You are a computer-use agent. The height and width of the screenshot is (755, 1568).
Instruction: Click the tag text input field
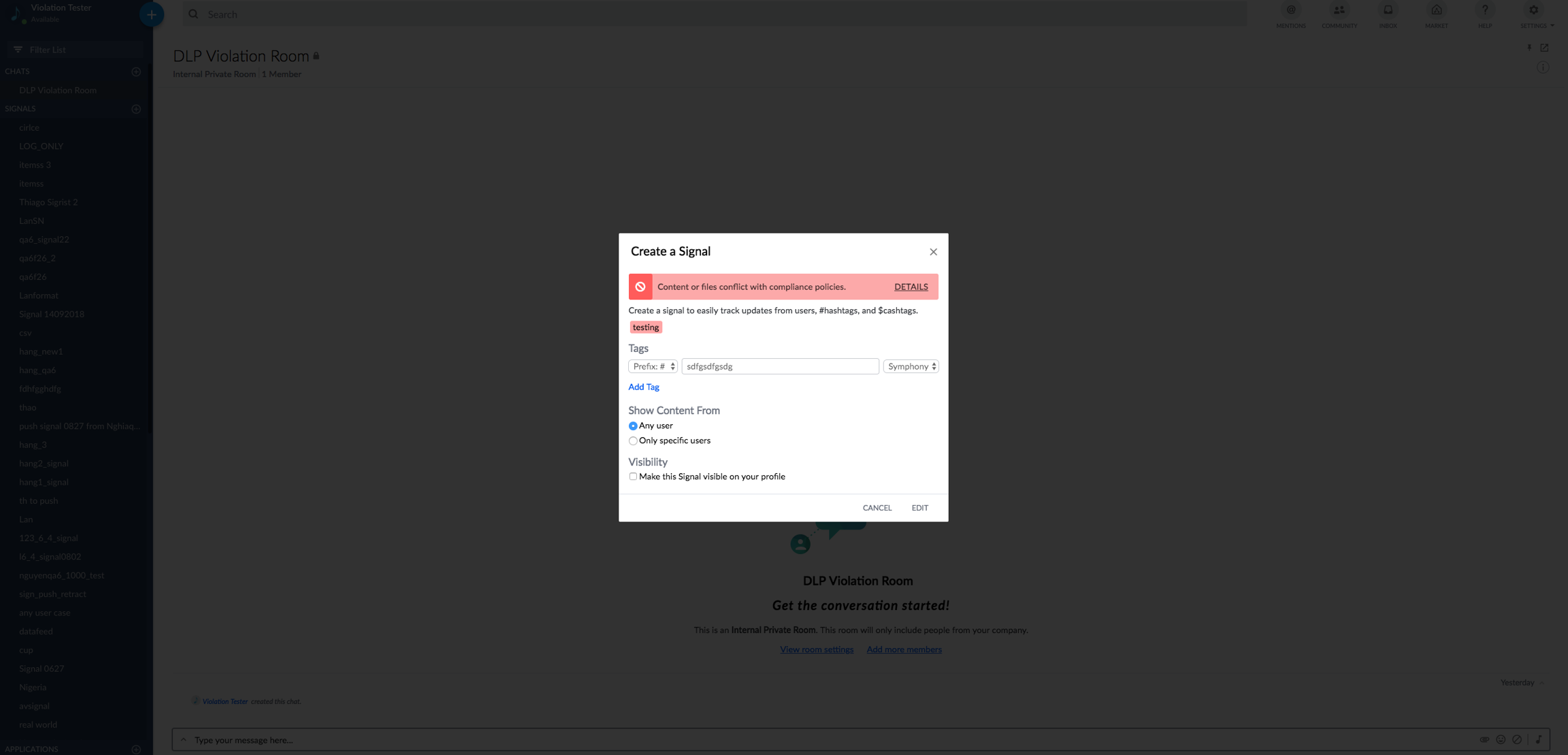[x=780, y=366]
